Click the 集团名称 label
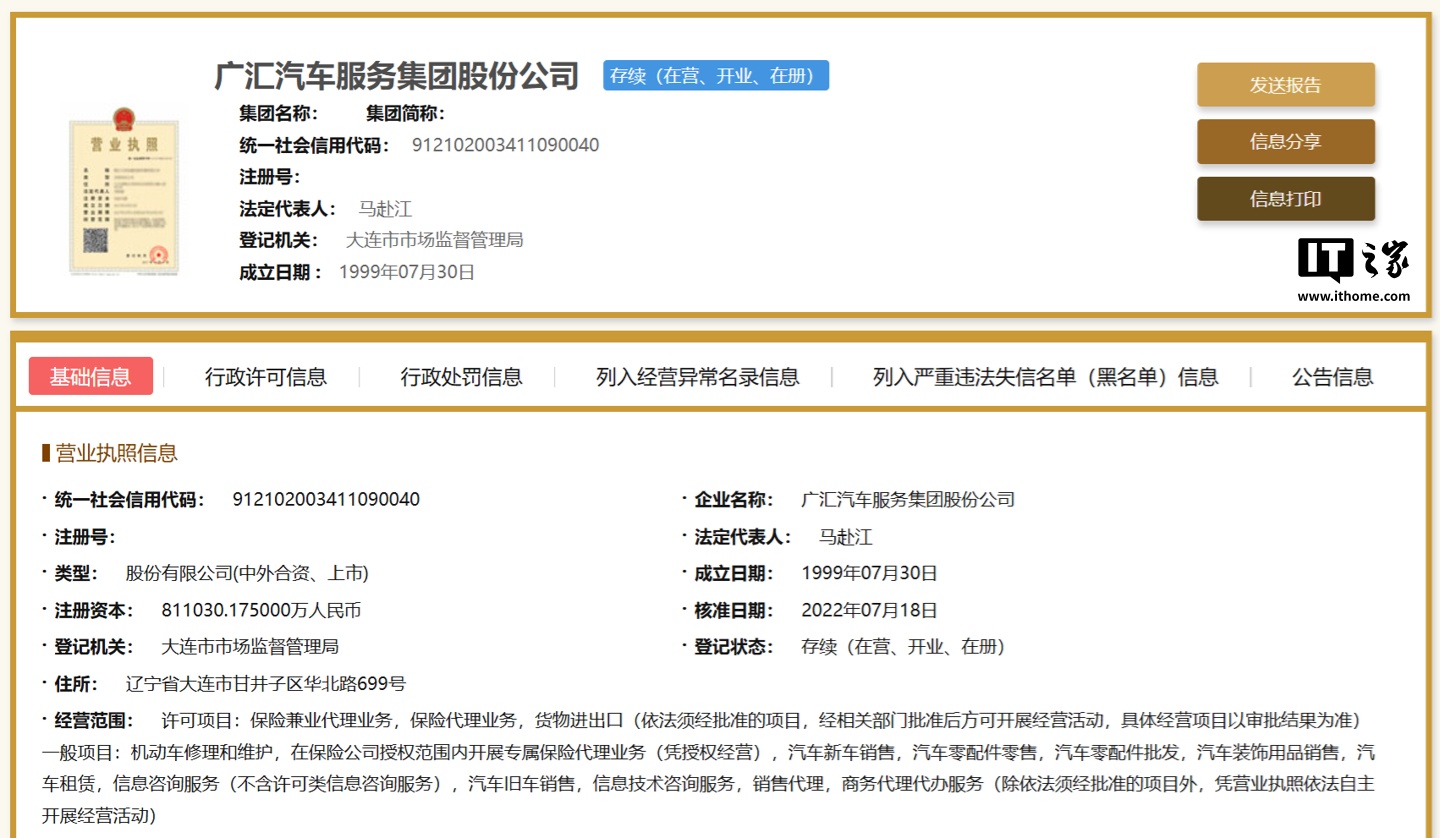Screen dimensions: 1440x838 (x=279, y=113)
